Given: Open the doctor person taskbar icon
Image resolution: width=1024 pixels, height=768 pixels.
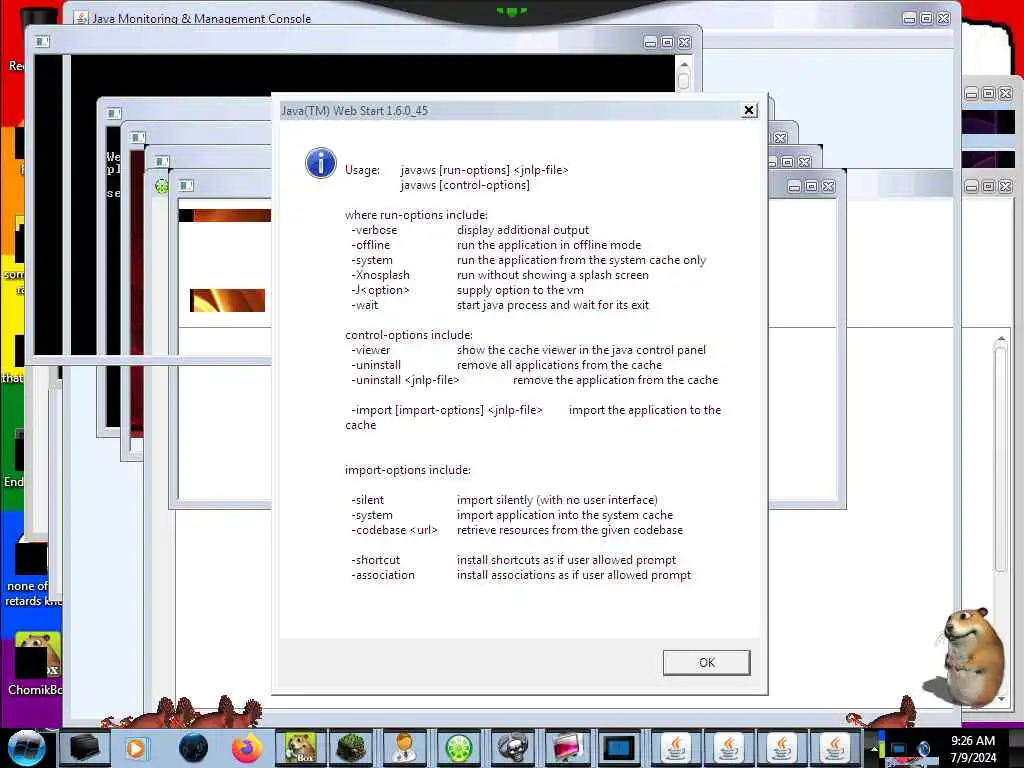Looking at the screenshot, I should pyautogui.click(x=406, y=748).
